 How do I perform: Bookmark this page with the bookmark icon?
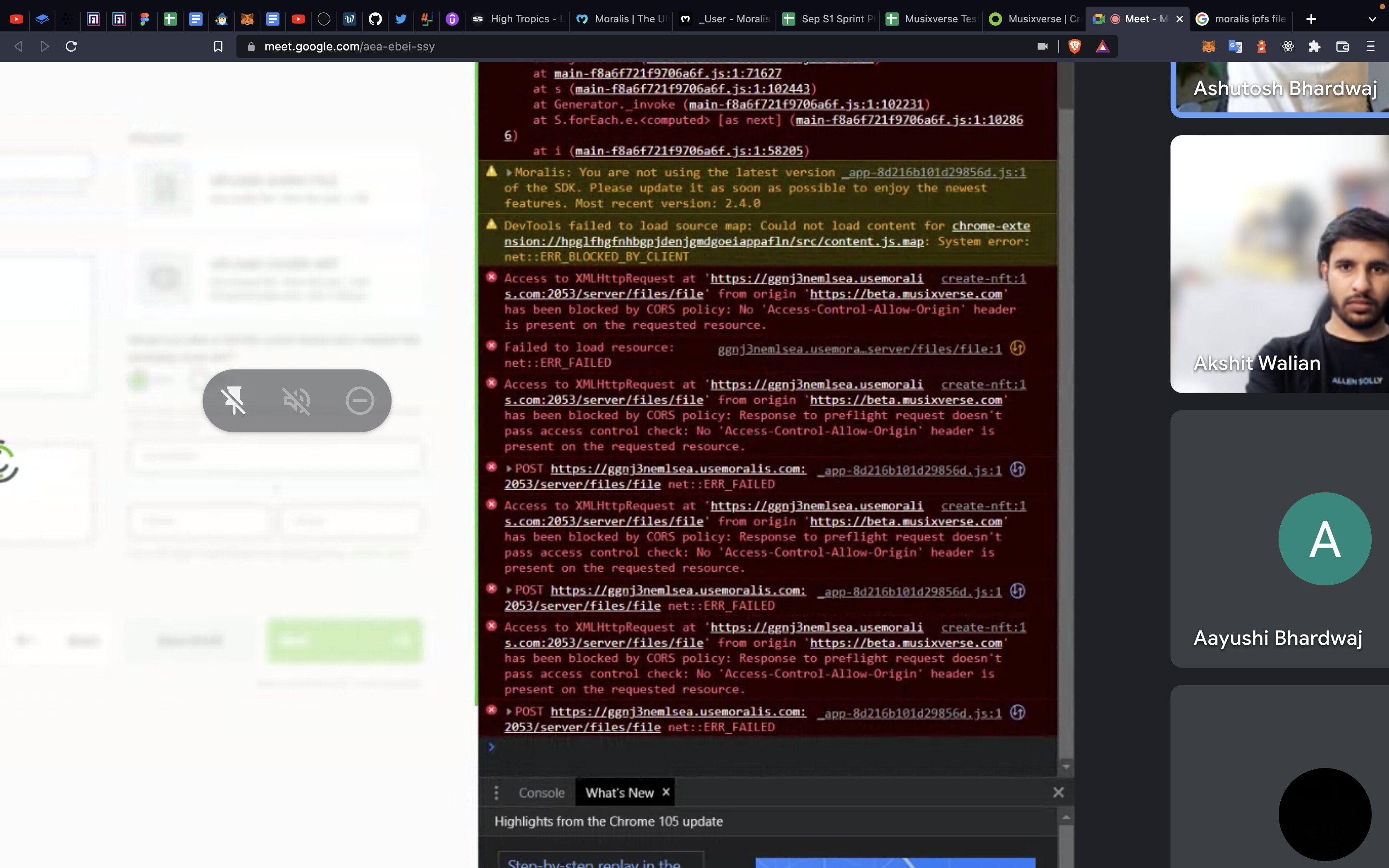click(218, 46)
